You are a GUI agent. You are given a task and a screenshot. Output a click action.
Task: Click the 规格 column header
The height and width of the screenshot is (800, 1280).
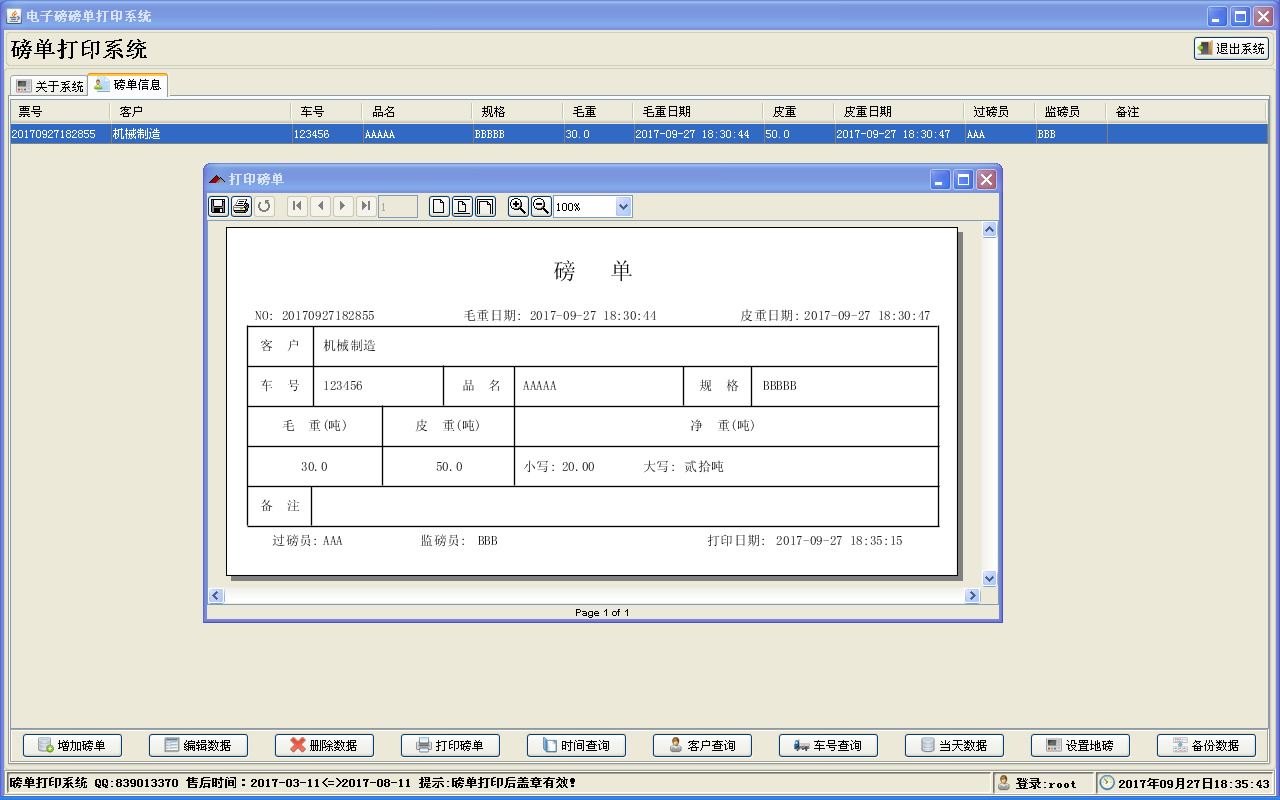pyautogui.click(x=518, y=112)
